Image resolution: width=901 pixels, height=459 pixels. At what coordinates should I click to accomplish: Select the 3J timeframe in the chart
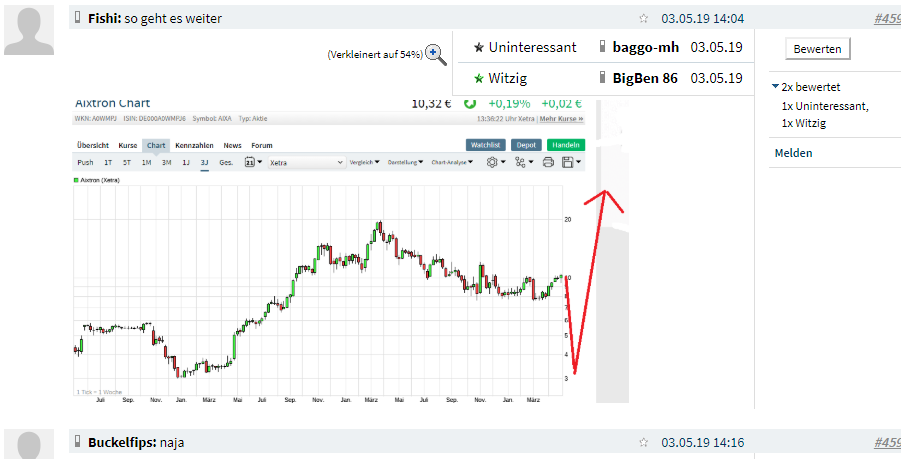[205, 163]
